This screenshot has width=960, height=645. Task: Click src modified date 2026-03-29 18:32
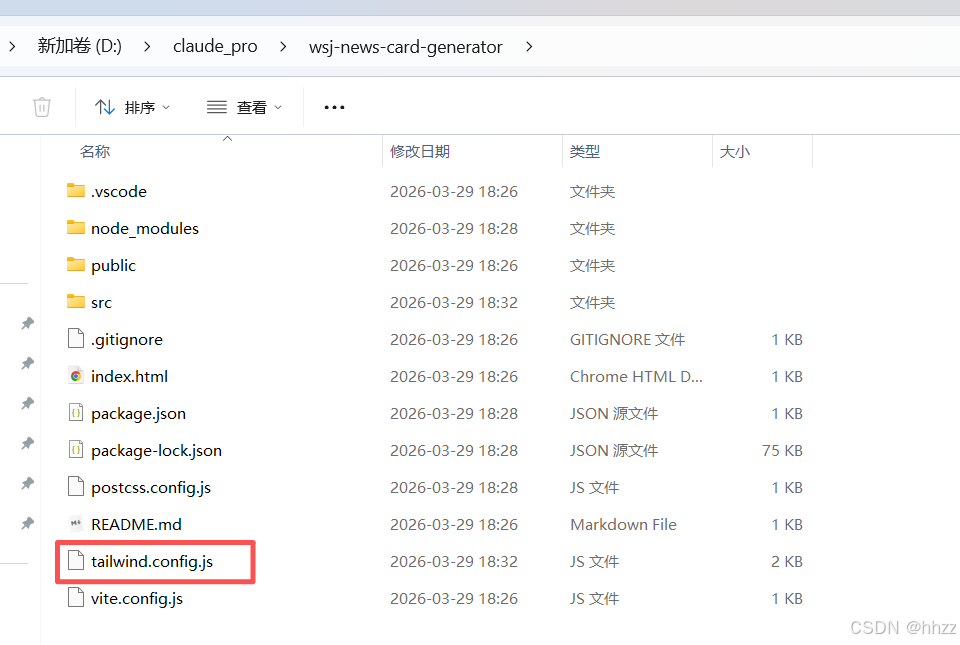(454, 303)
